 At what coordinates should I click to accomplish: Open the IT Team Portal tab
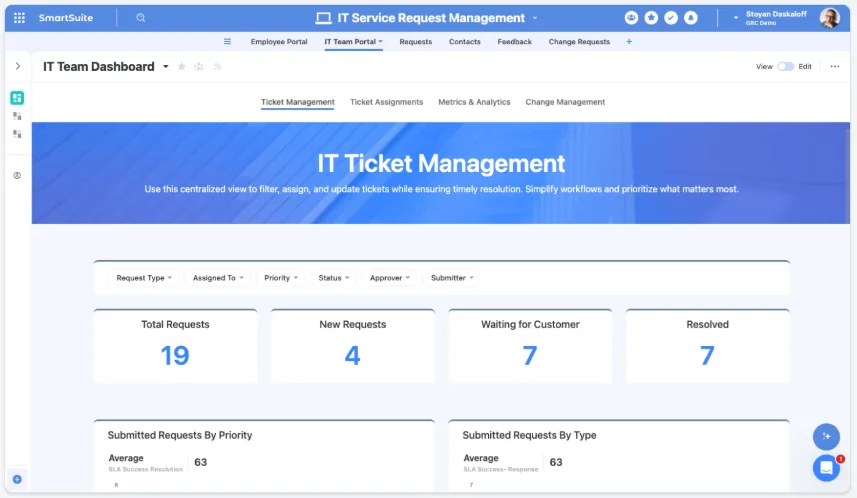point(353,42)
